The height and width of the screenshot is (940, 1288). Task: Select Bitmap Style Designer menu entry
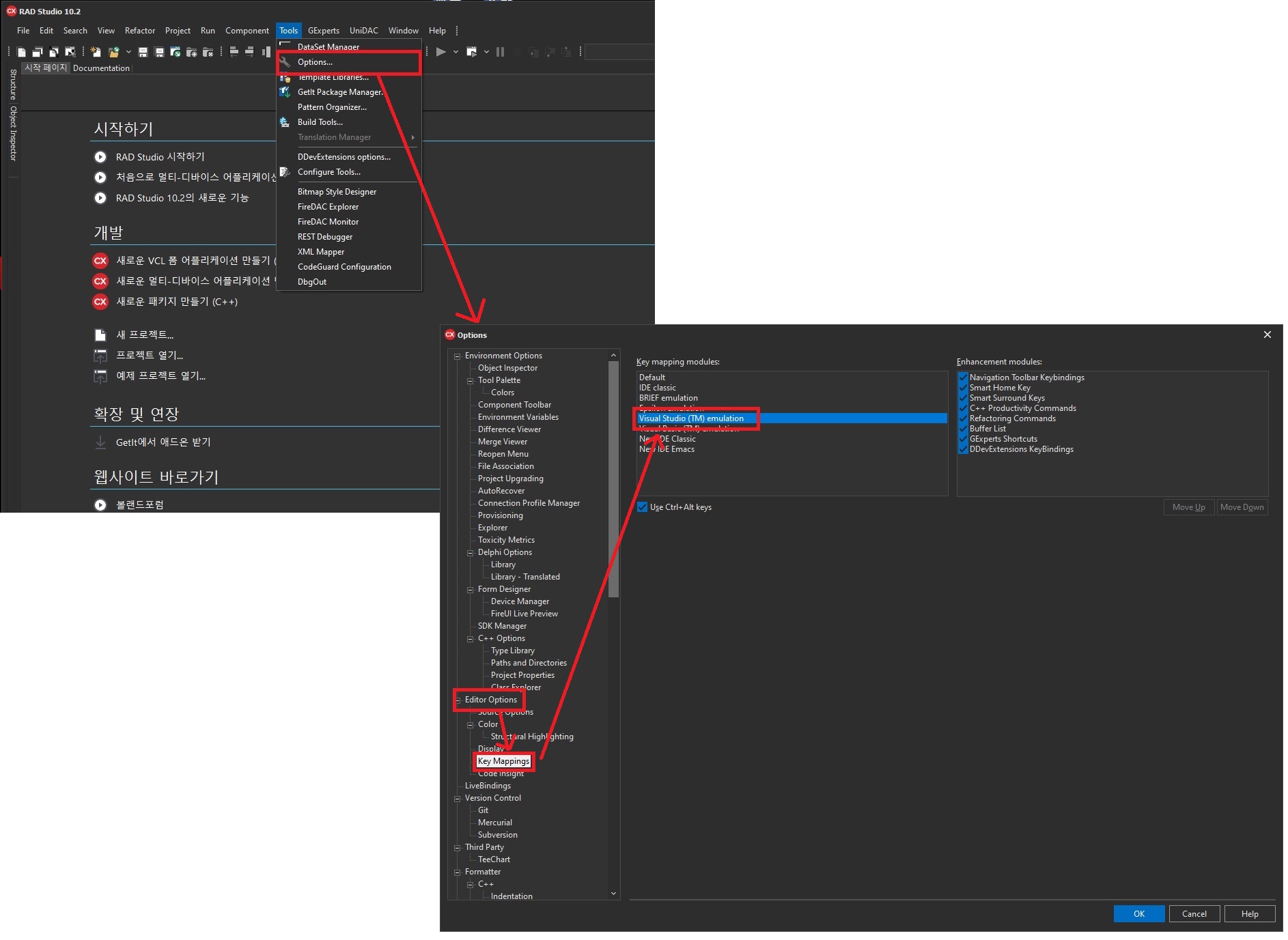click(349, 192)
